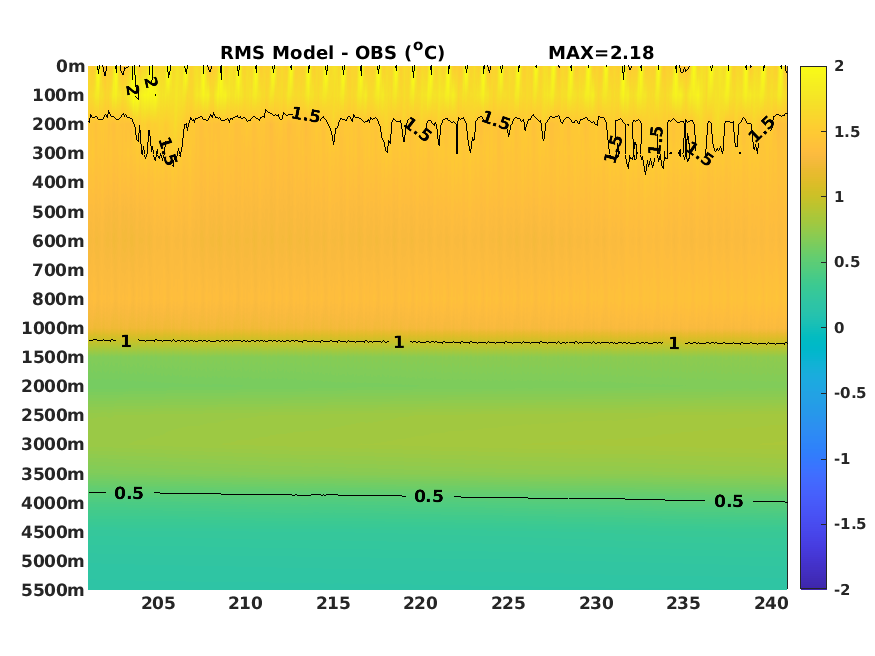Select the '800m' depth axis label

[x=58, y=299]
